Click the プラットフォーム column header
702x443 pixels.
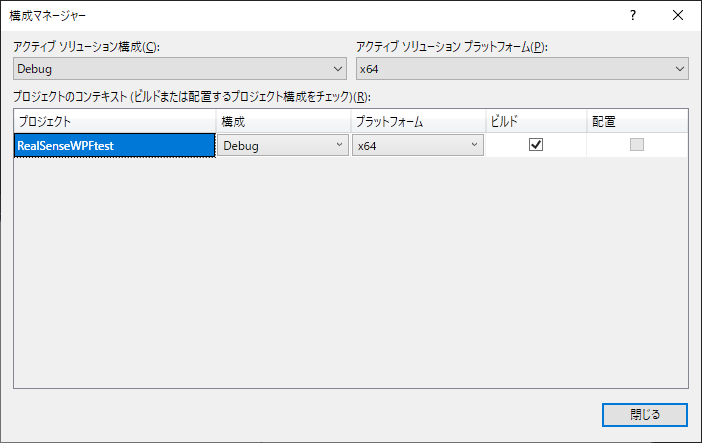click(x=418, y=121)
